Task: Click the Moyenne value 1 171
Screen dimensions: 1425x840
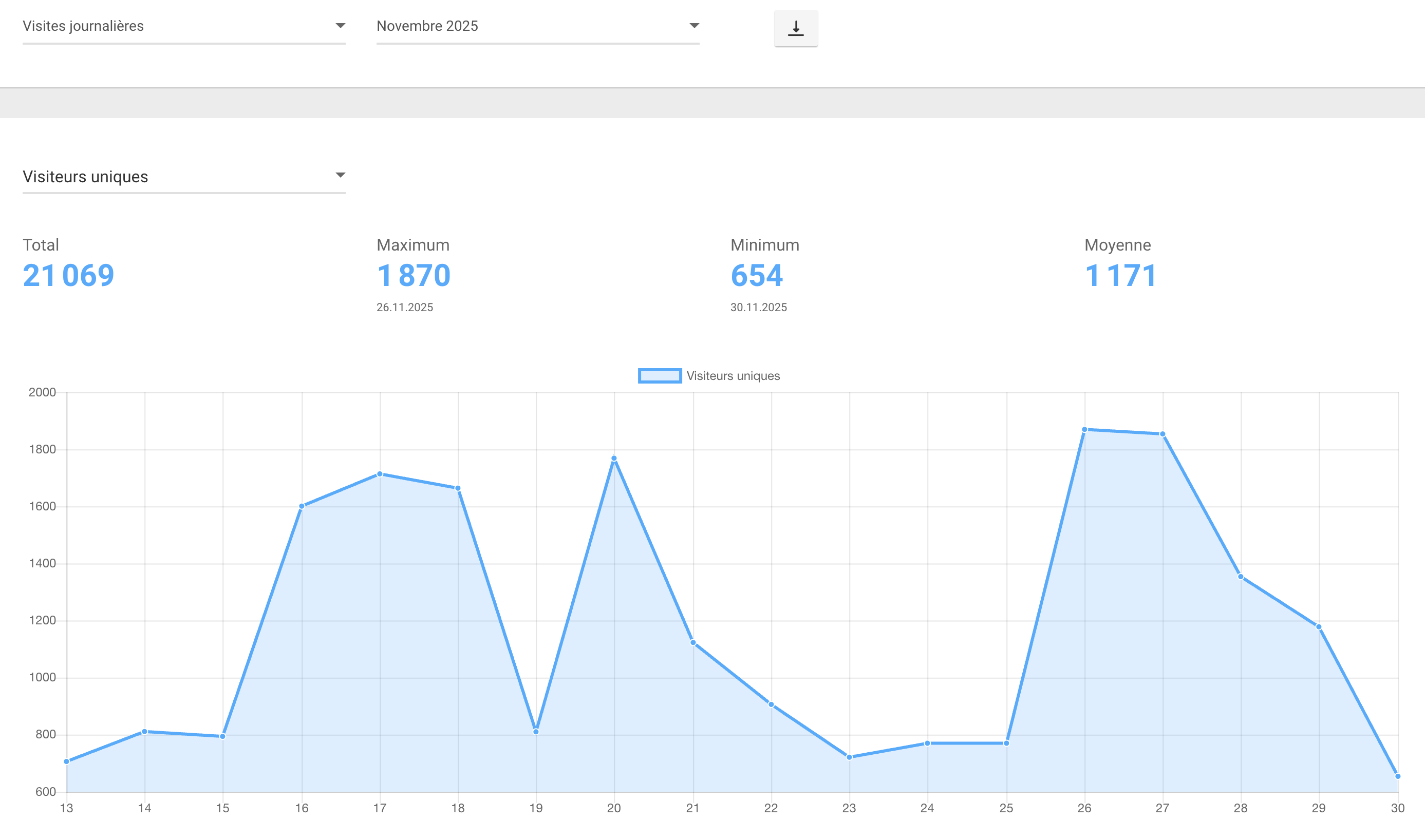Action: point(1120,276)
